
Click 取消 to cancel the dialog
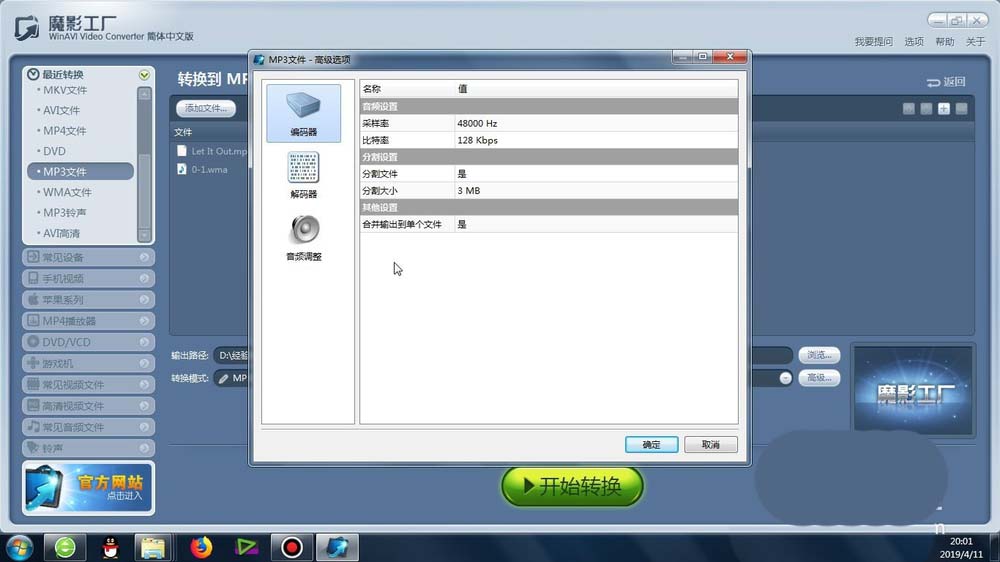click(710, 445)
